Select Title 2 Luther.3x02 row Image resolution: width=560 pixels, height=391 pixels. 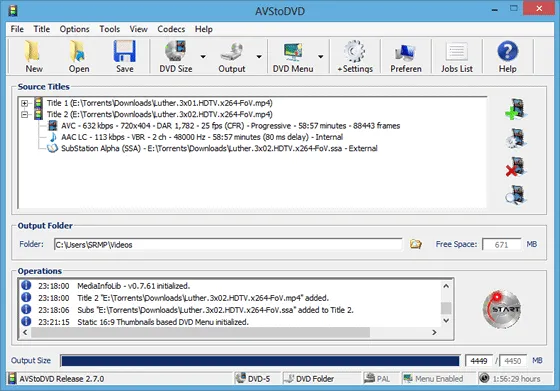(159, 115)
